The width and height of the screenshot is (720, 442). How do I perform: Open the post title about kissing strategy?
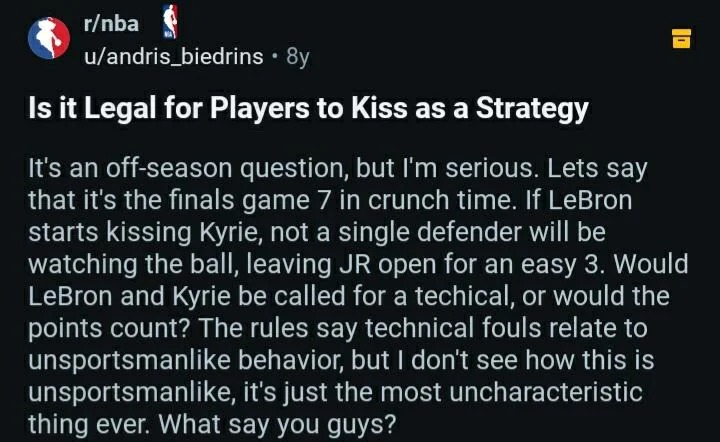(308, 108)
